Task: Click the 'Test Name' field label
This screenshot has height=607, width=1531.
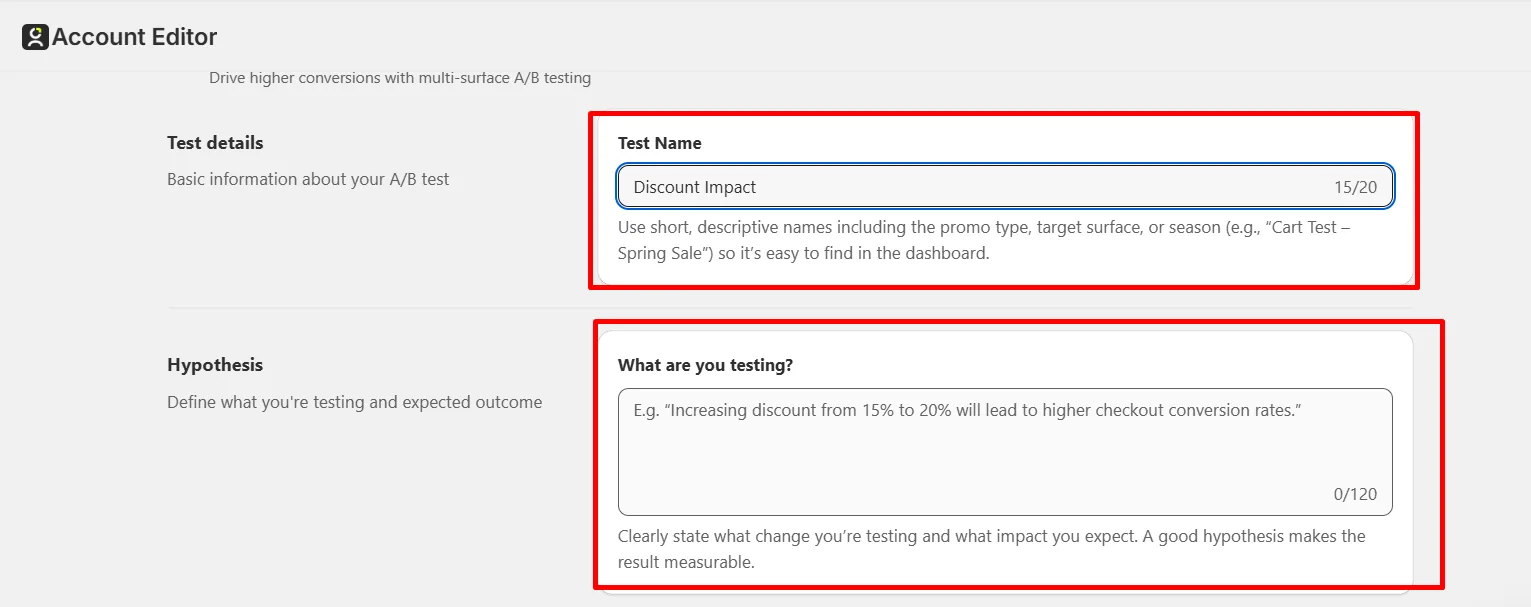Action: point(660,143)
